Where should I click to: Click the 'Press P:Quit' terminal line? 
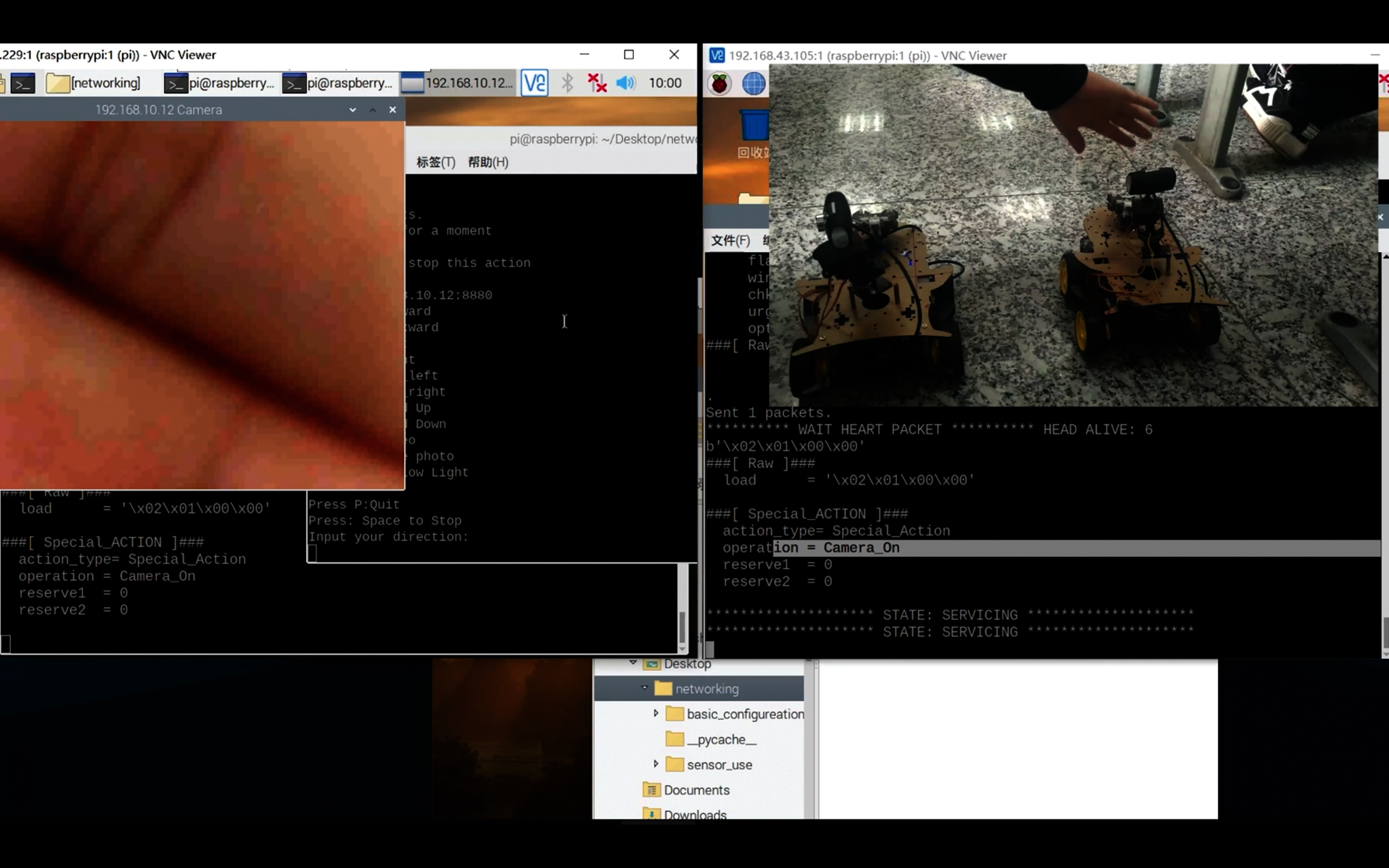click(x=354, y=504)
